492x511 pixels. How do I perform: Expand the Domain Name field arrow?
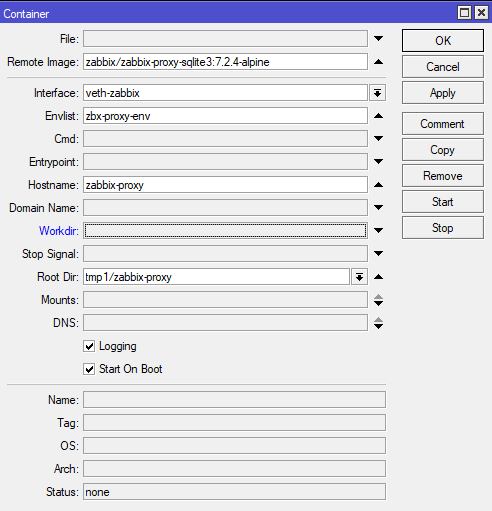point(378,207)
